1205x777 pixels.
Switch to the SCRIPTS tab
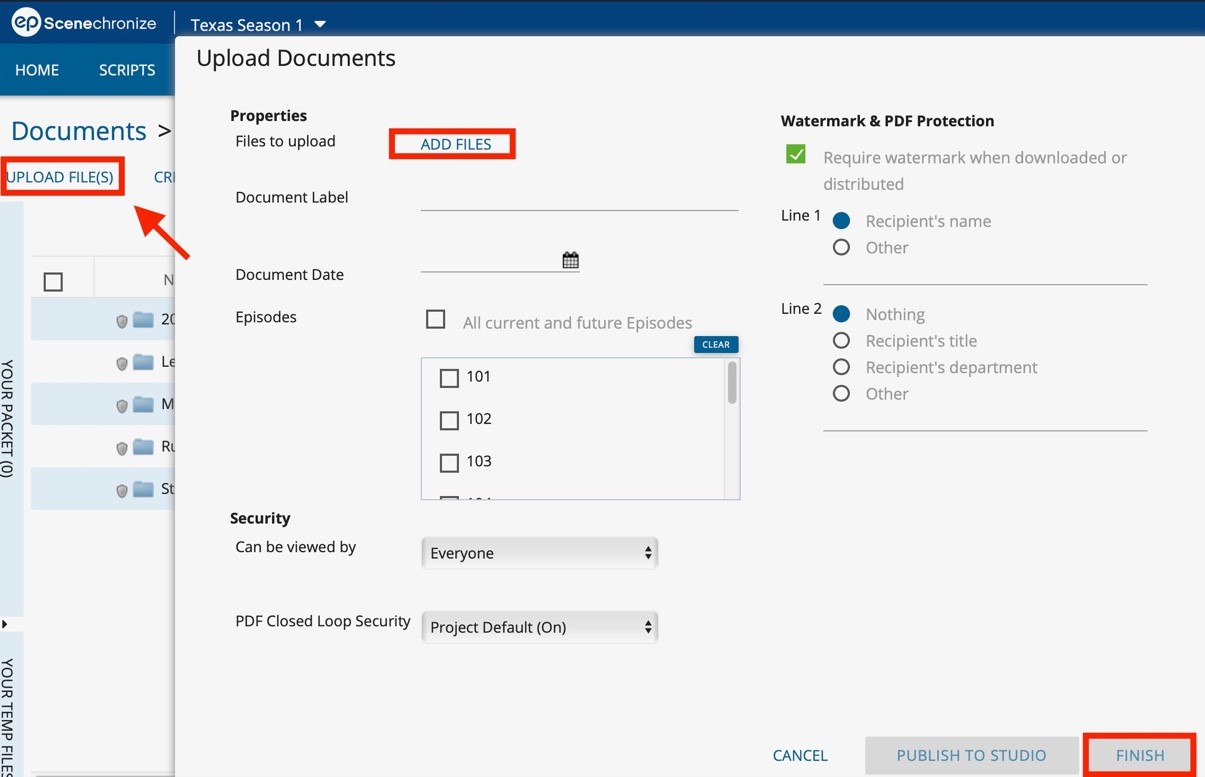click(x=127, y=70)
